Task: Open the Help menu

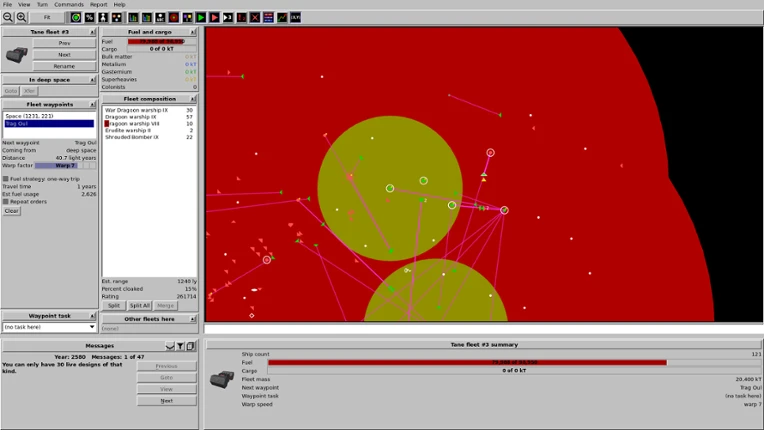Action: (119, 4)
